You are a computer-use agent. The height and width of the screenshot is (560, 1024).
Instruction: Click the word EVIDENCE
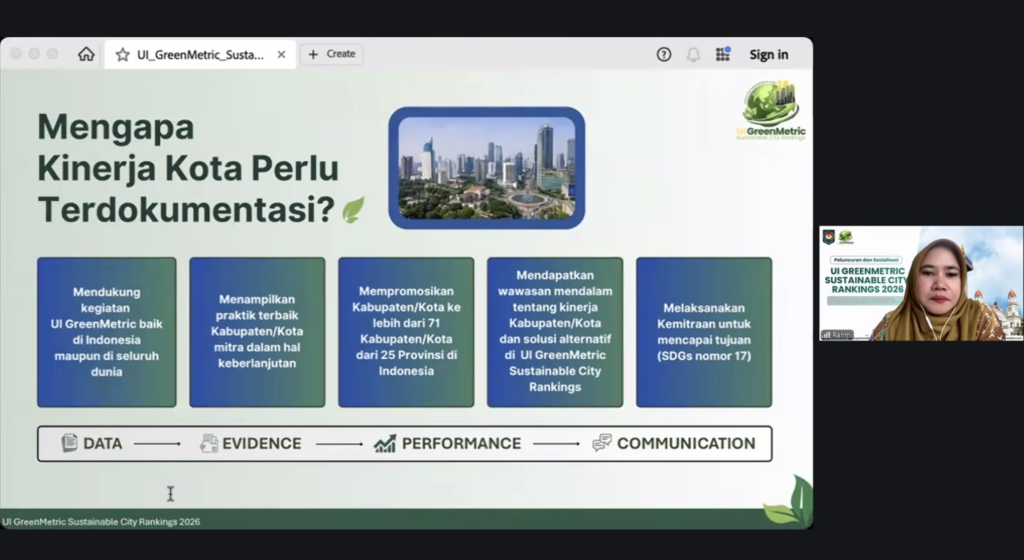(x=262, y=444)
